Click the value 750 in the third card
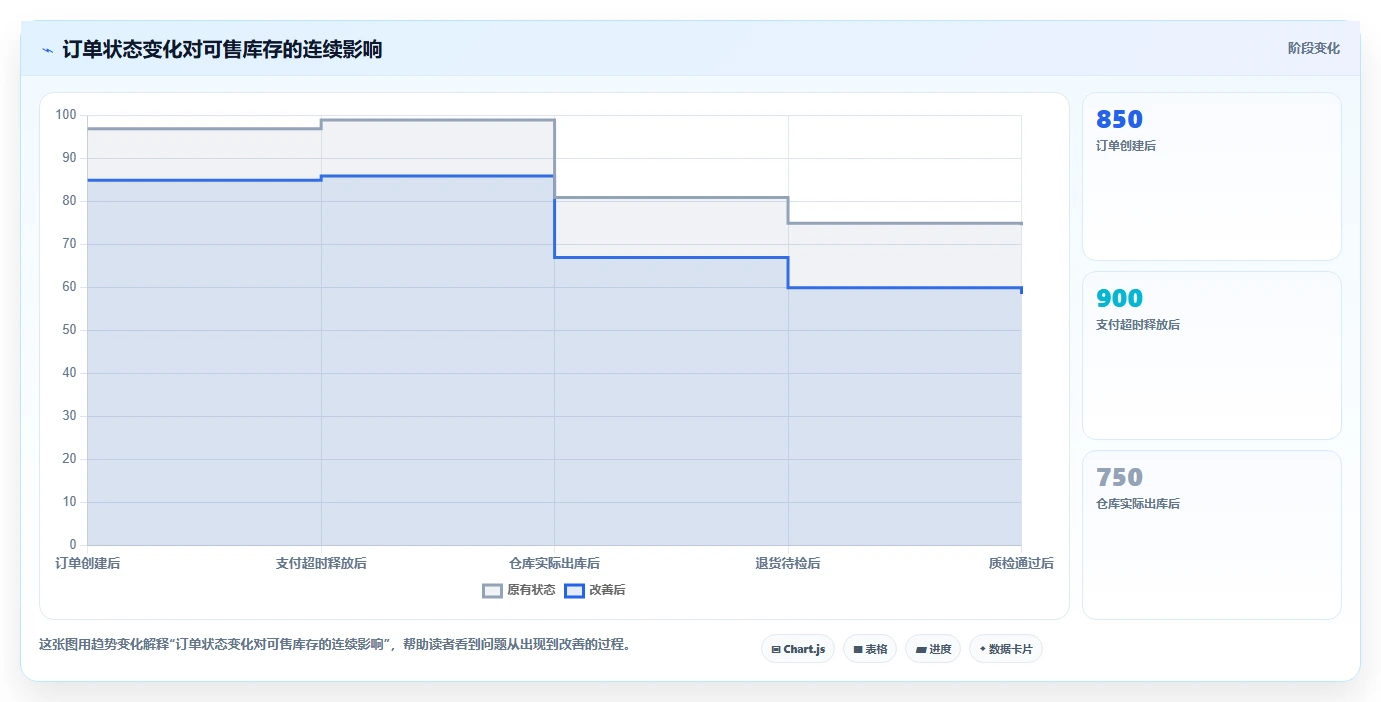This screenshot has width=1381, height=702. click(x=1119, y=477)
